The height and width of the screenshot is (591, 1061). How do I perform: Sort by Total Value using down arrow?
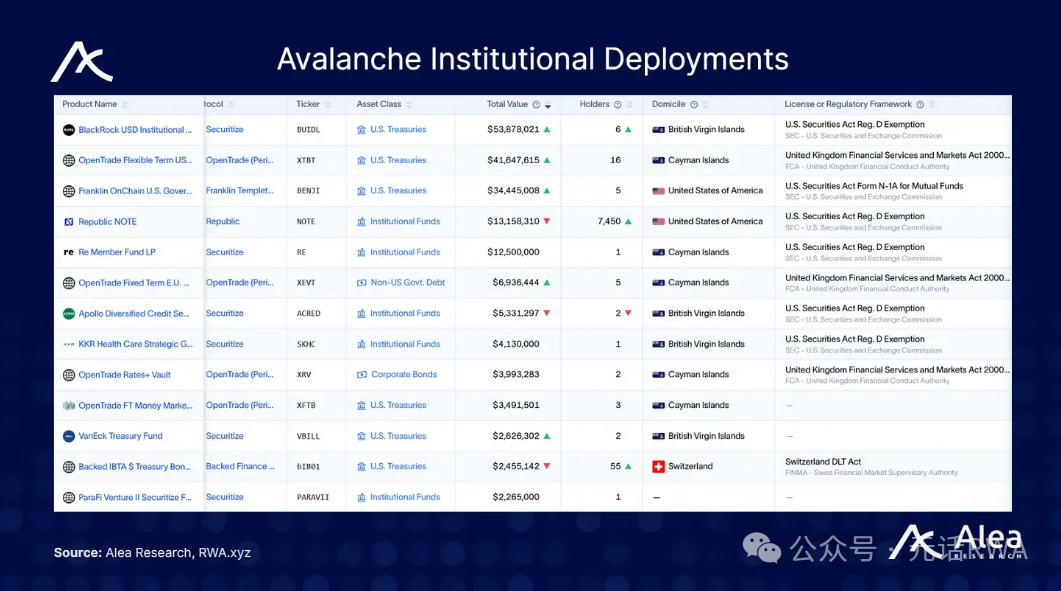(547, 105)
